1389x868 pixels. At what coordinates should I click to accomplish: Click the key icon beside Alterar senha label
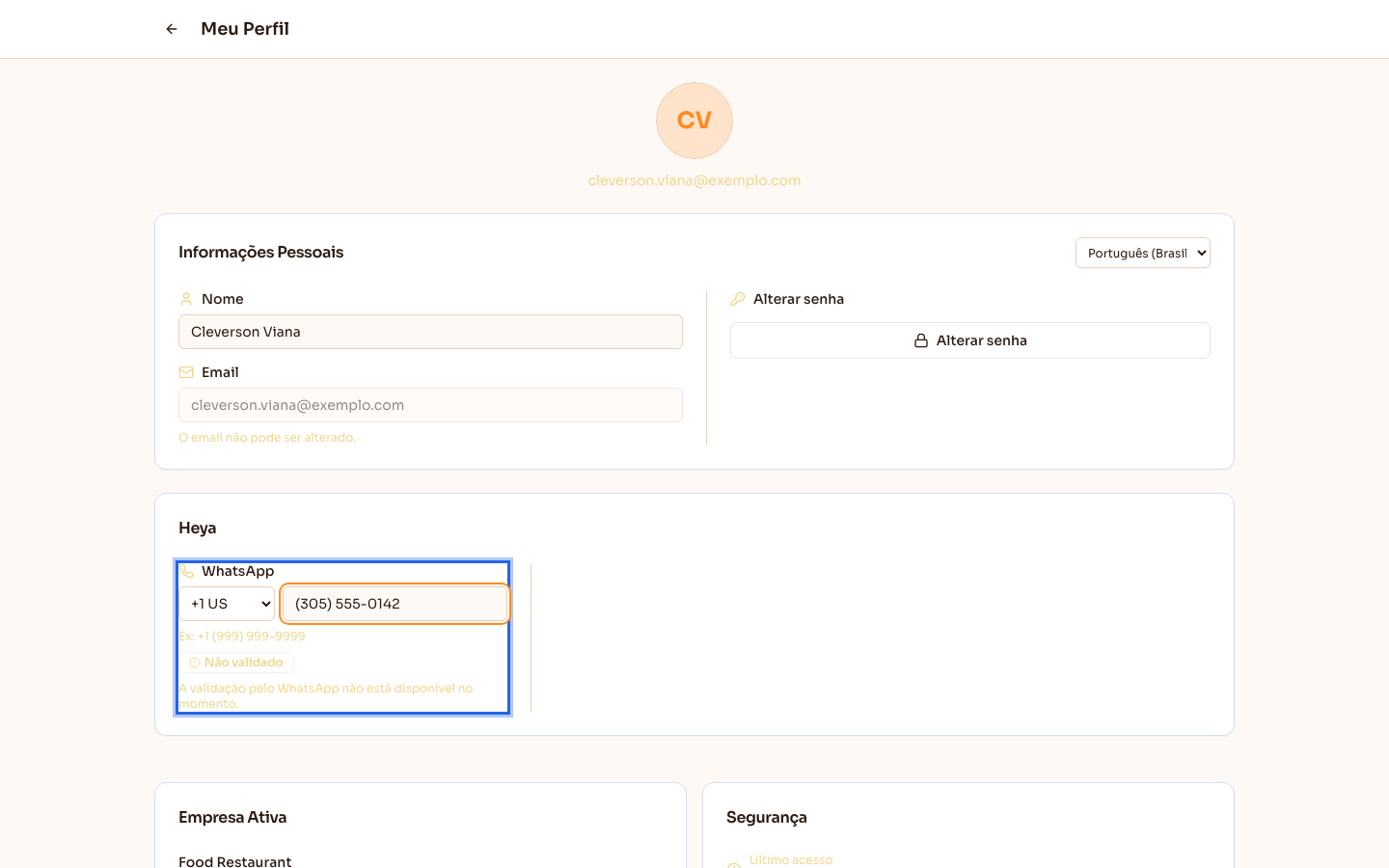pyautogui.click(x=738, y=299)
